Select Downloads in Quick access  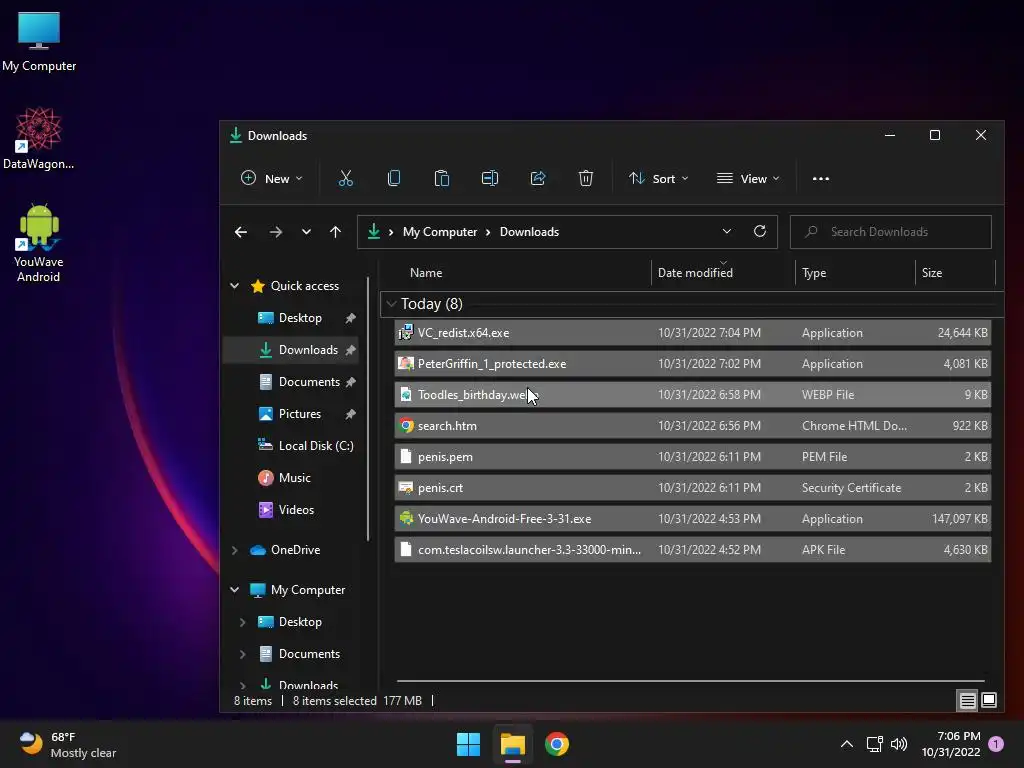(x=291, y=350)
